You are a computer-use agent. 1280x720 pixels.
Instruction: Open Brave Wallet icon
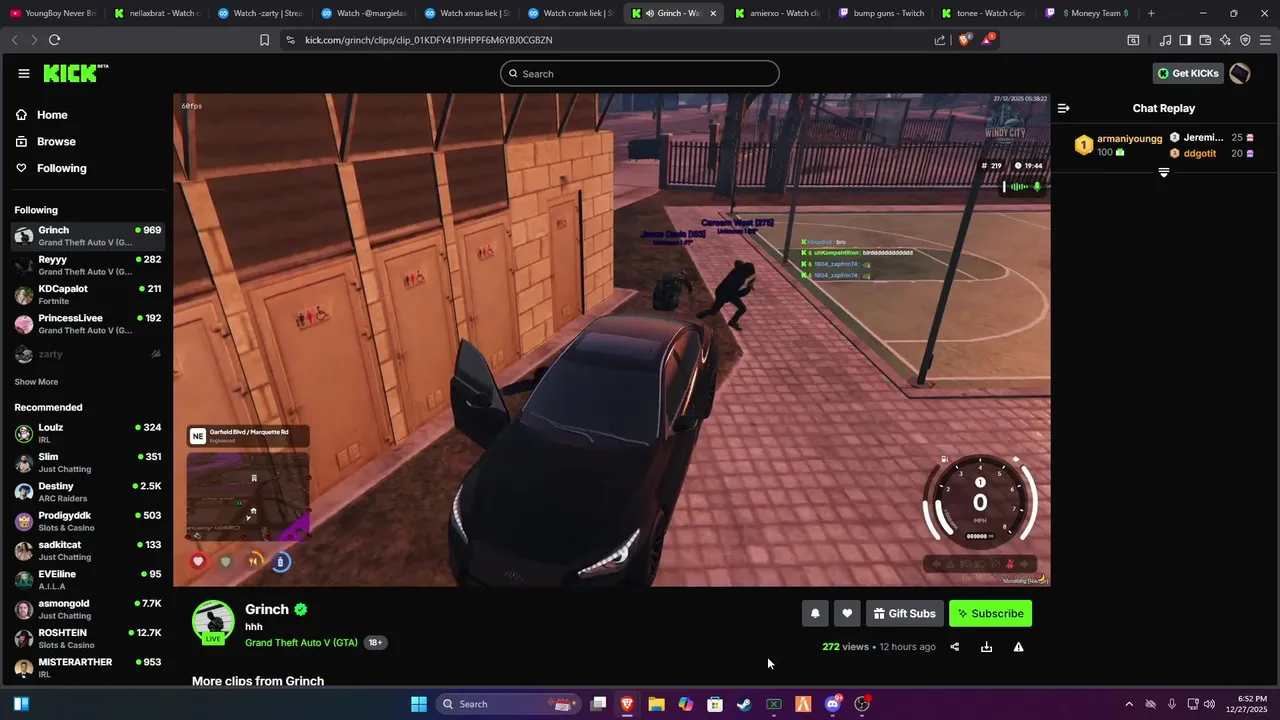(1205, 40)
